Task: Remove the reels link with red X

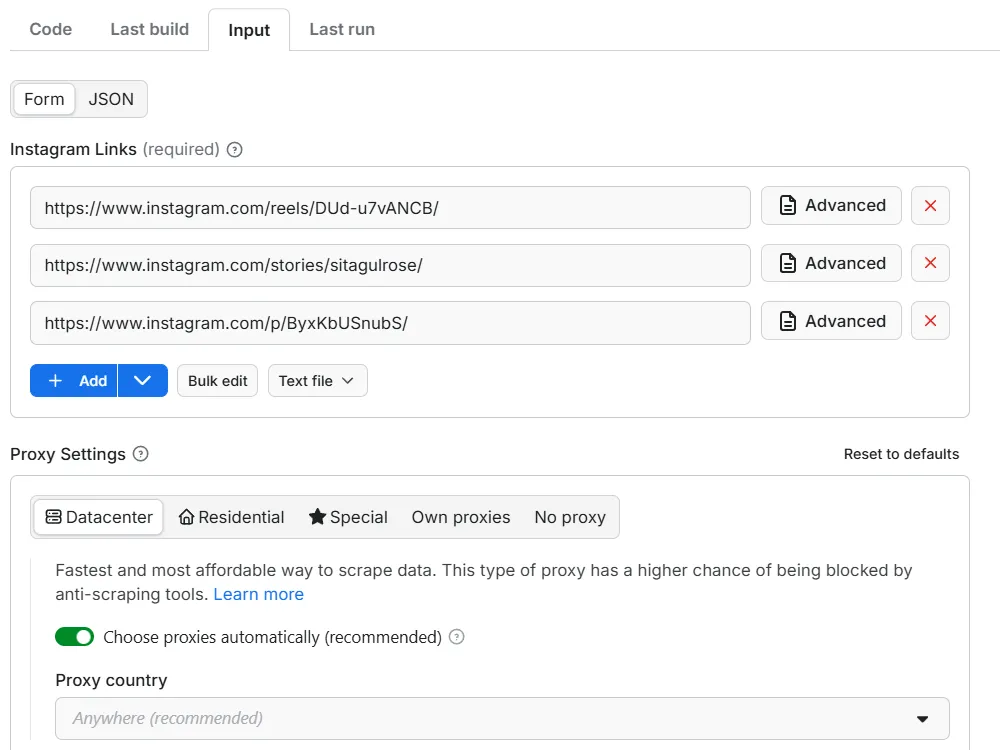Action: (x=930, y=206)
